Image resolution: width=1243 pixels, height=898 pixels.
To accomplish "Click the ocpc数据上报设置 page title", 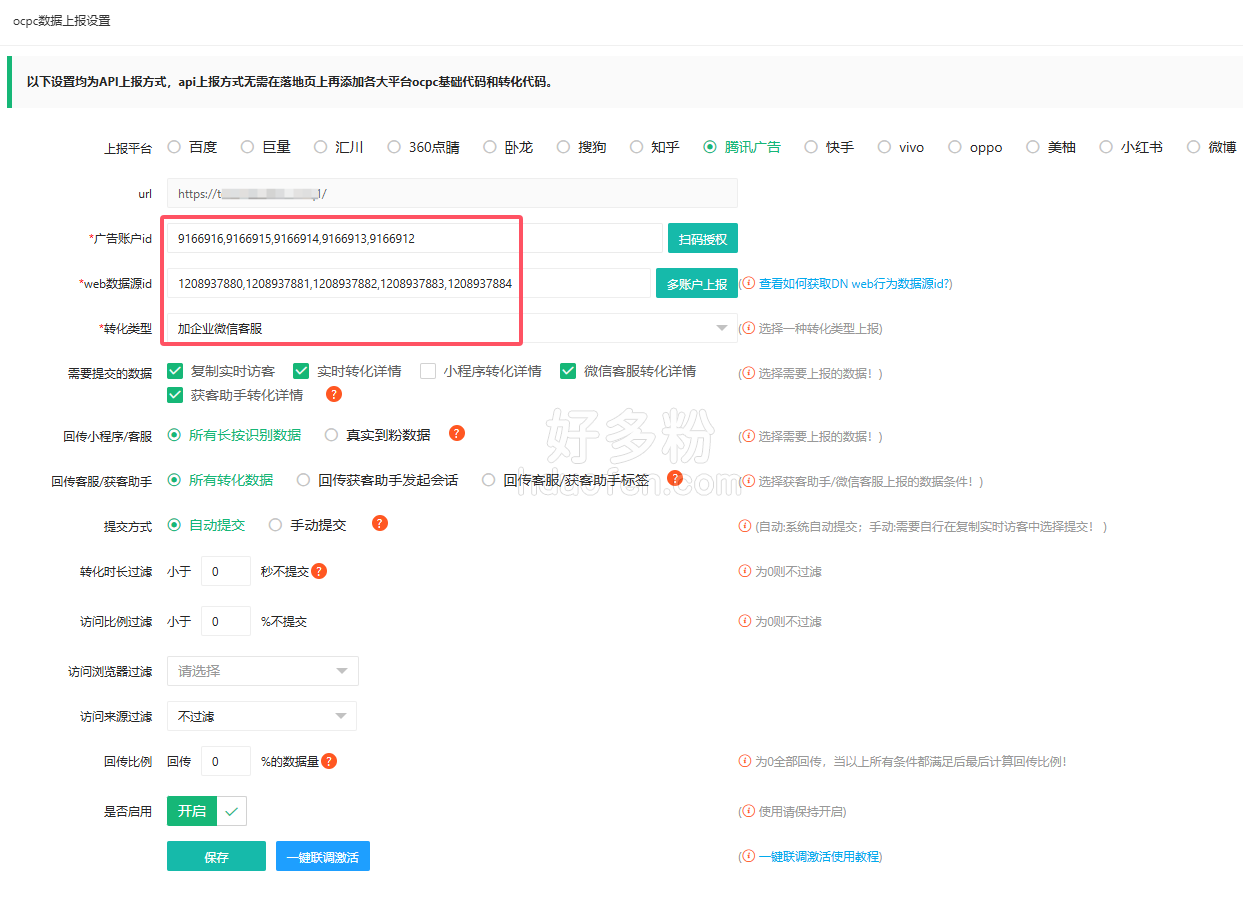I will tap(62, 20).
